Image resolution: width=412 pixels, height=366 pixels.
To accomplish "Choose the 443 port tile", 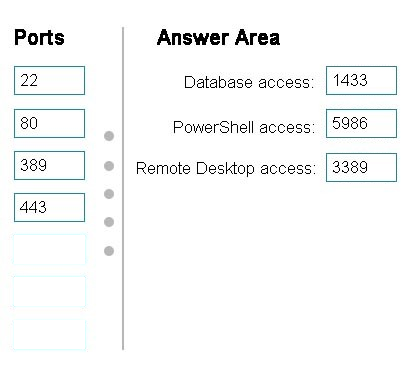I will point(49,207).
